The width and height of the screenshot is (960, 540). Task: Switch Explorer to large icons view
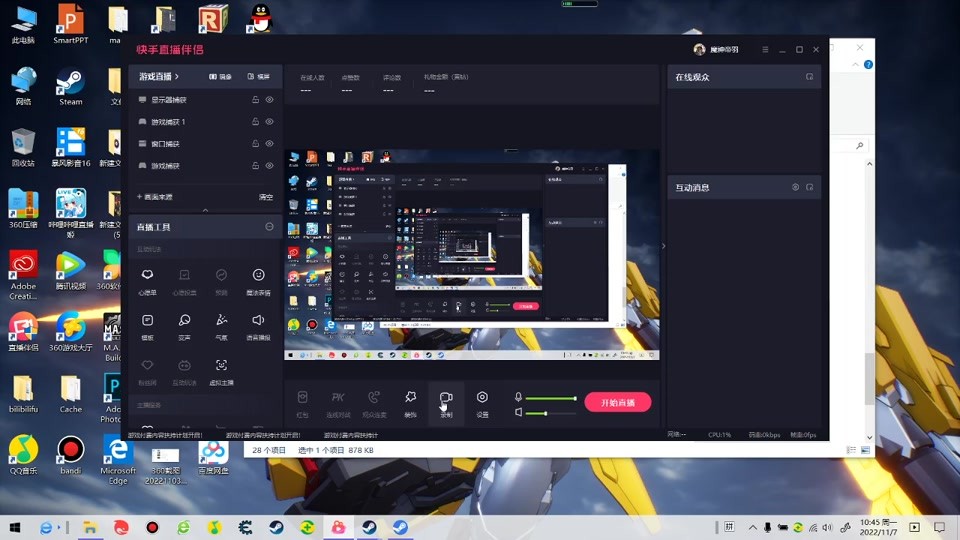click(x=865, y=450)
